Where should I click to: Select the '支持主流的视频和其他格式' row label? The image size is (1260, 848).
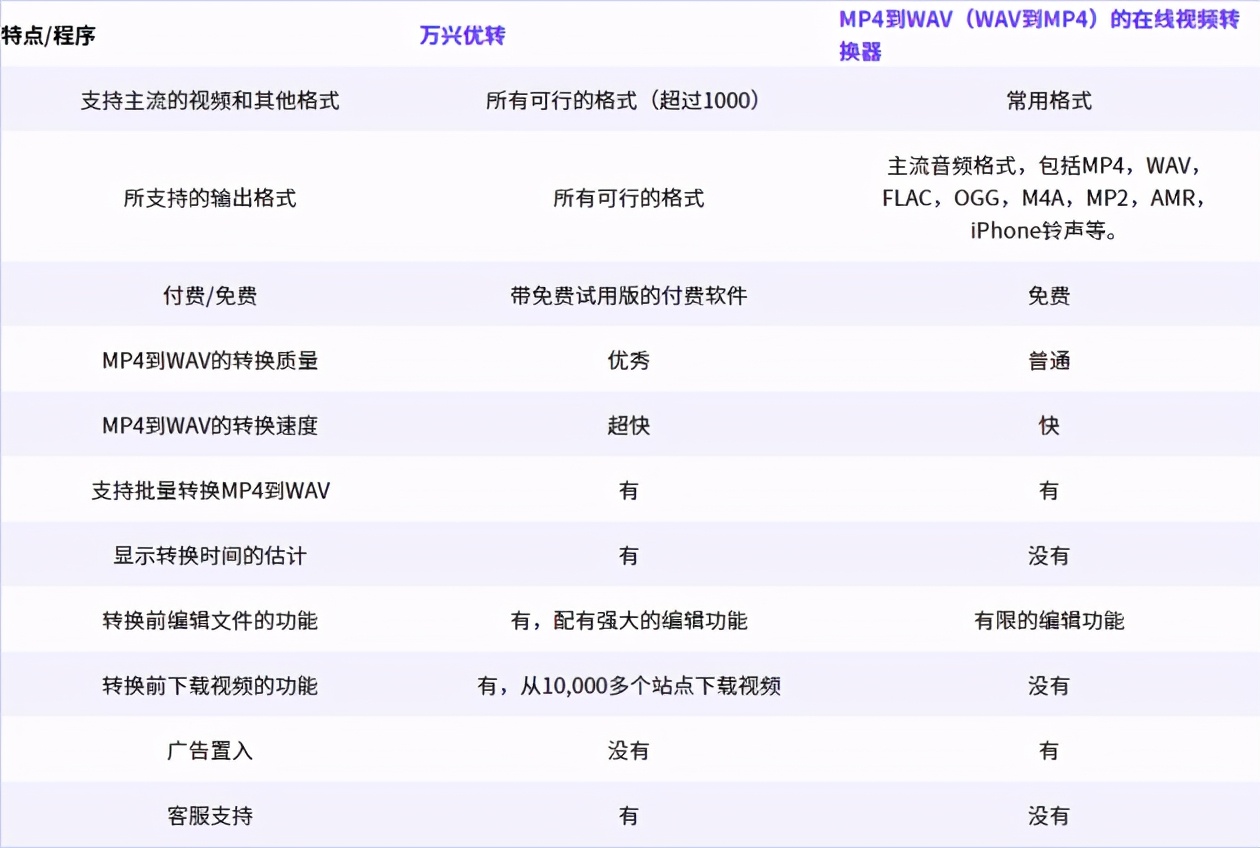coord(210,101)
